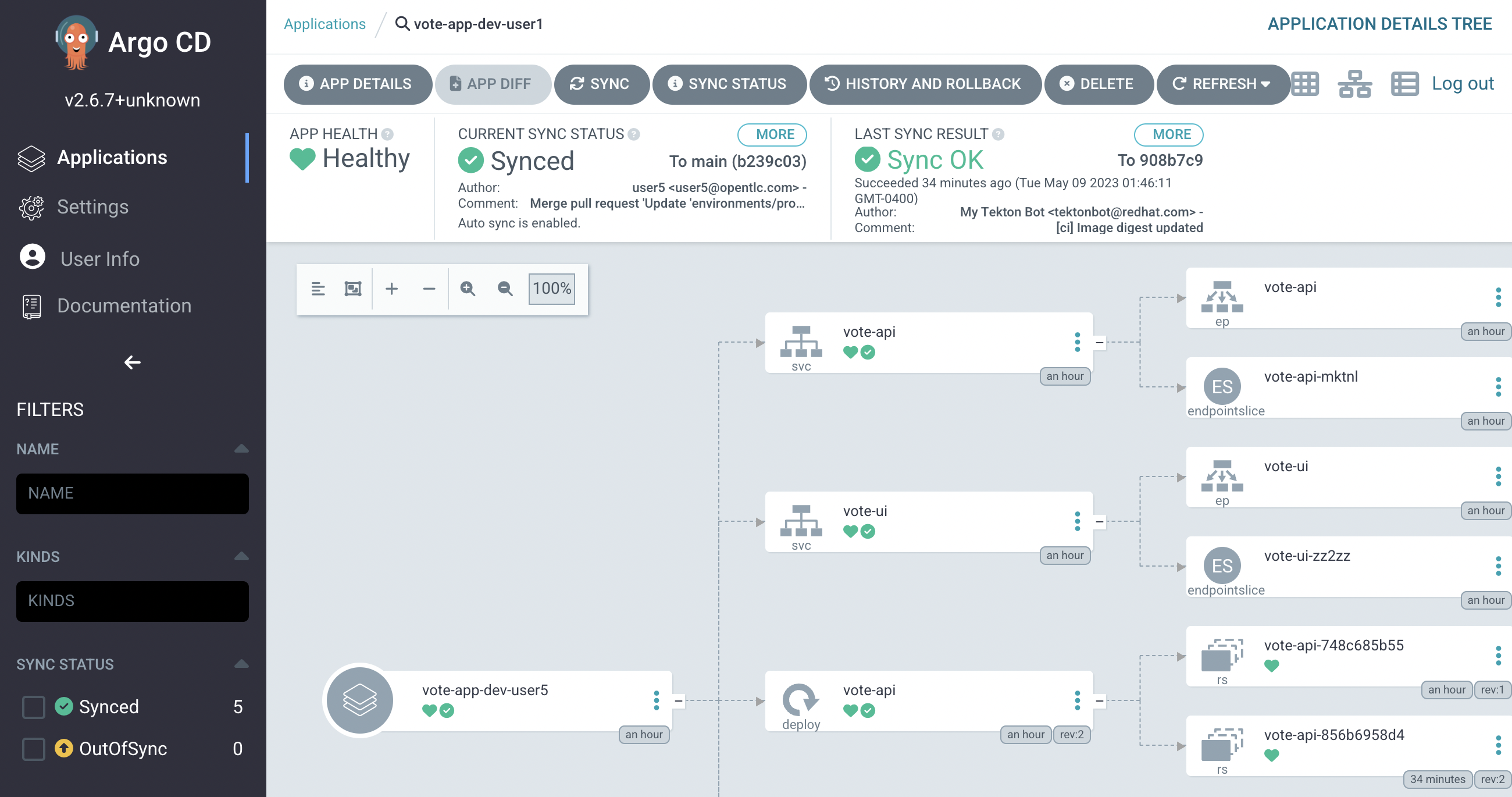This screenshot has width=1512, height=797.
Task: Click the plus expand icon in tree toolbar
Action: coord(391,289)
